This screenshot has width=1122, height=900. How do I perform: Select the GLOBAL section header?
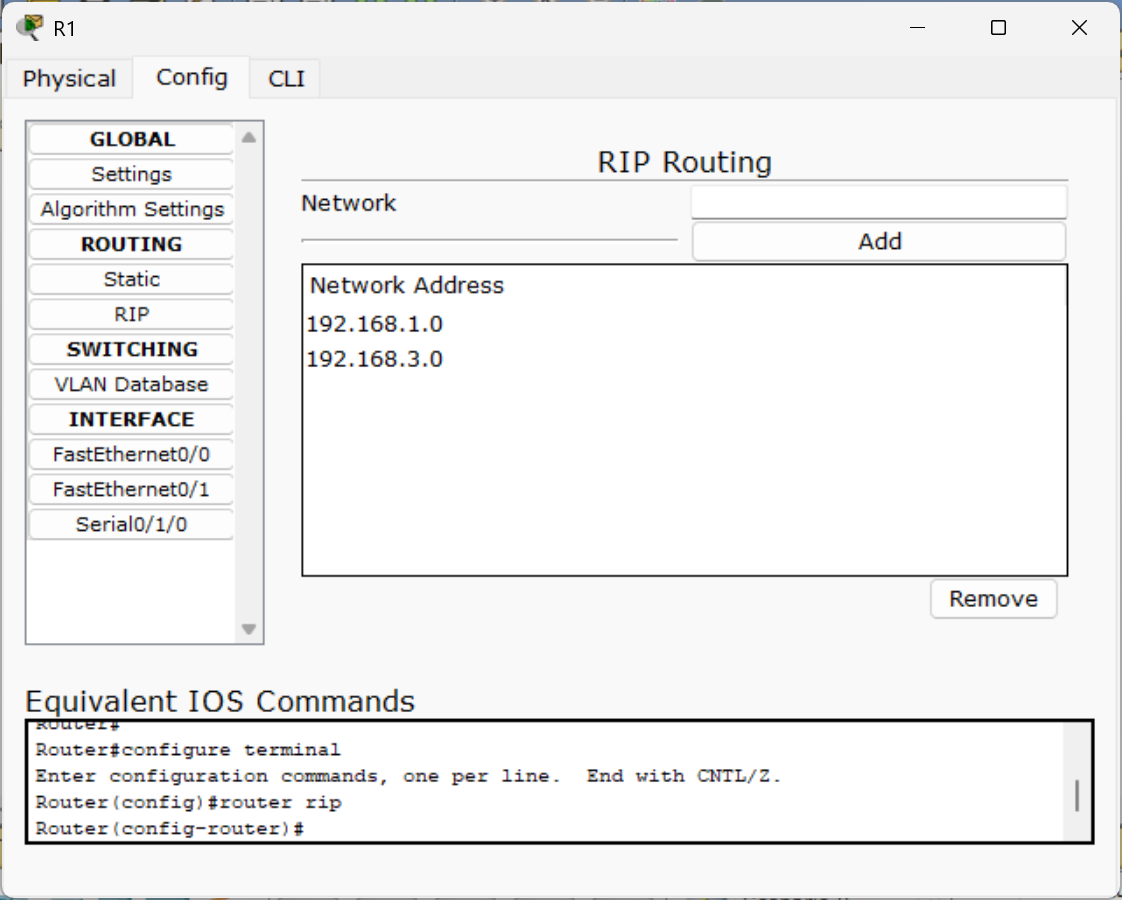click(132, 139)
